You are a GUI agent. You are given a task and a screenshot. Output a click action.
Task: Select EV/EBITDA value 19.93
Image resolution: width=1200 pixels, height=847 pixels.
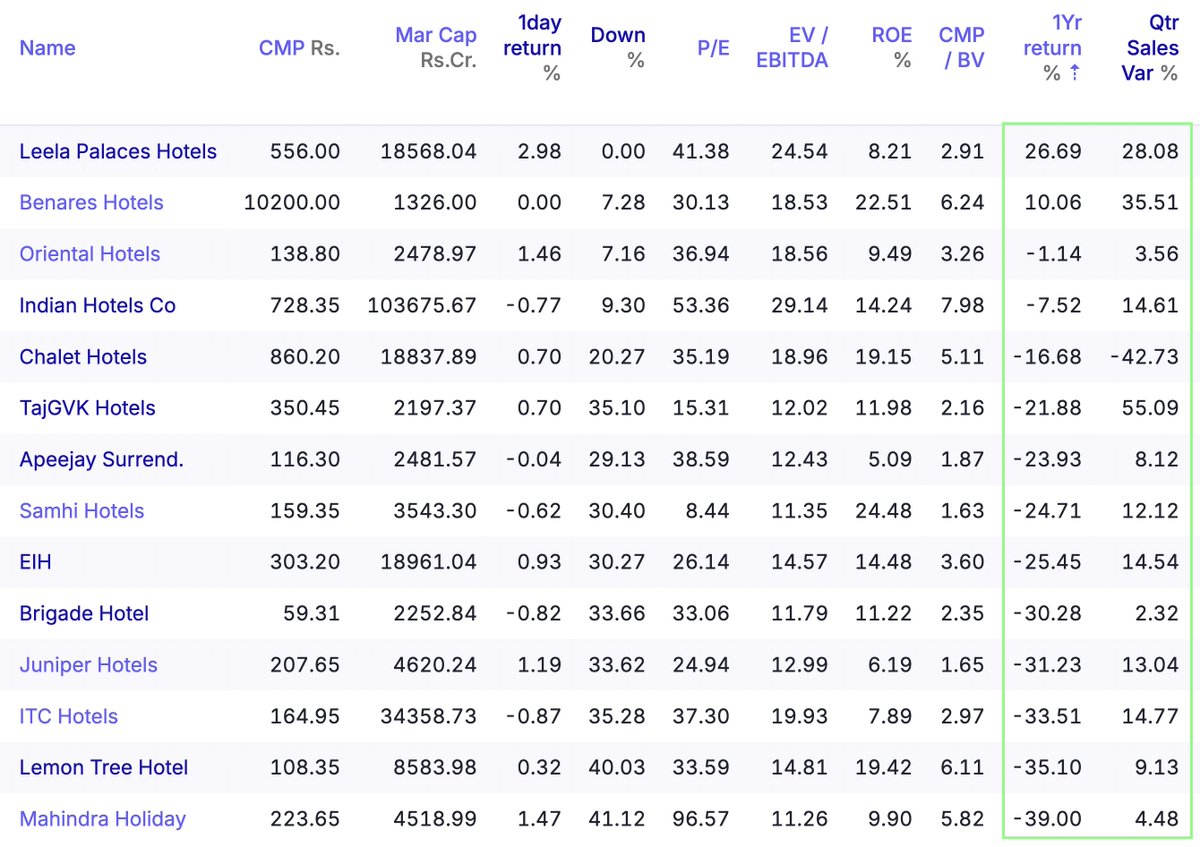click(x=800, y=716)
